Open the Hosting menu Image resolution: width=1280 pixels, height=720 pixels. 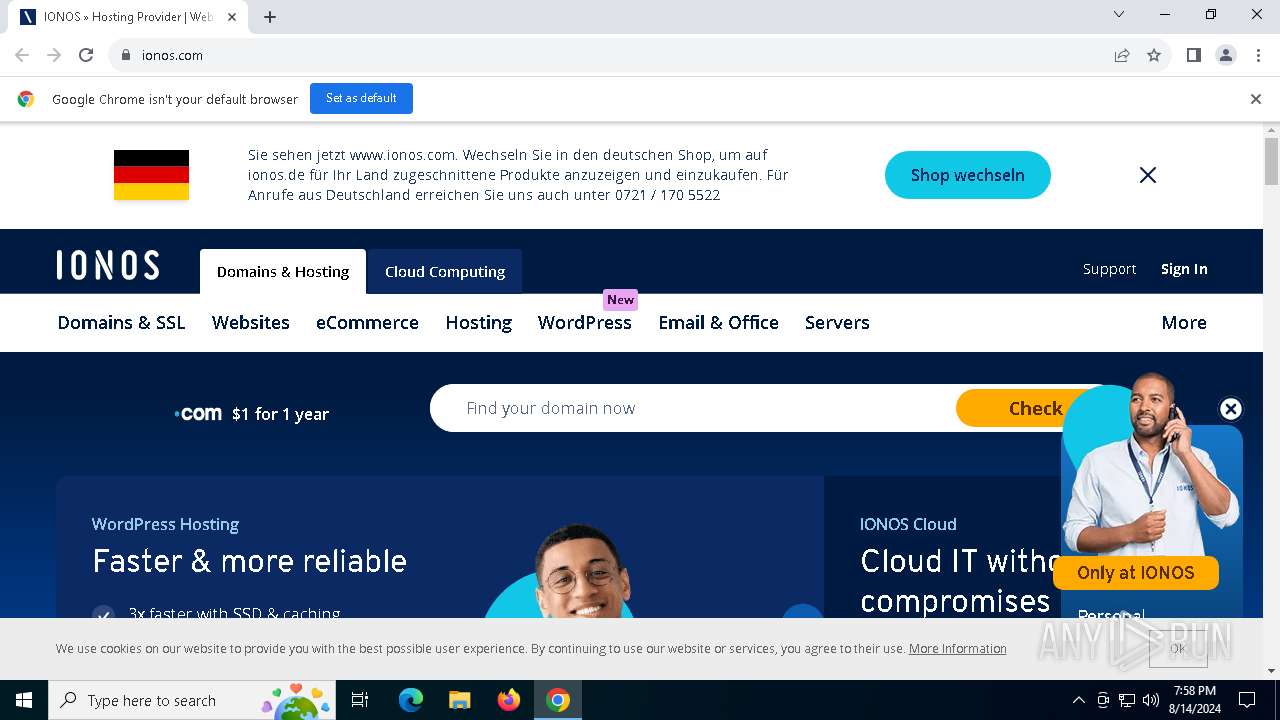[478, 323]
